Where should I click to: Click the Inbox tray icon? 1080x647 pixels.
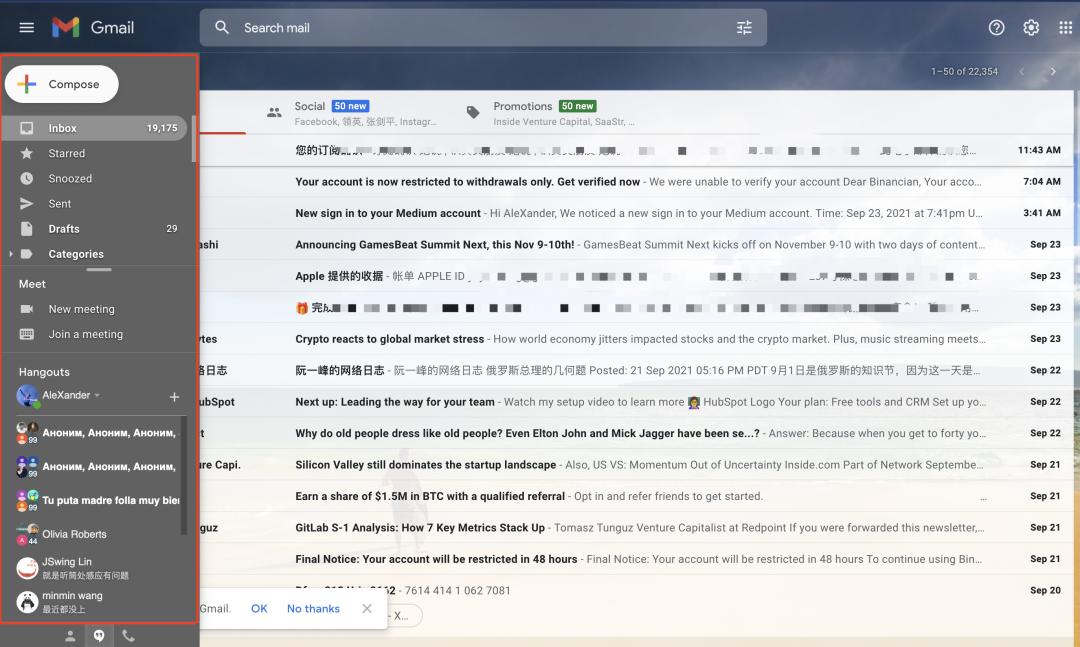click(x=27, y=128)
